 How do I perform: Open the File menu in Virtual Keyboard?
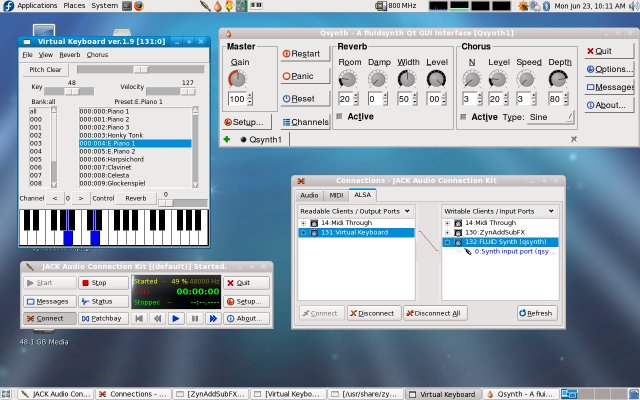(27, 55)
